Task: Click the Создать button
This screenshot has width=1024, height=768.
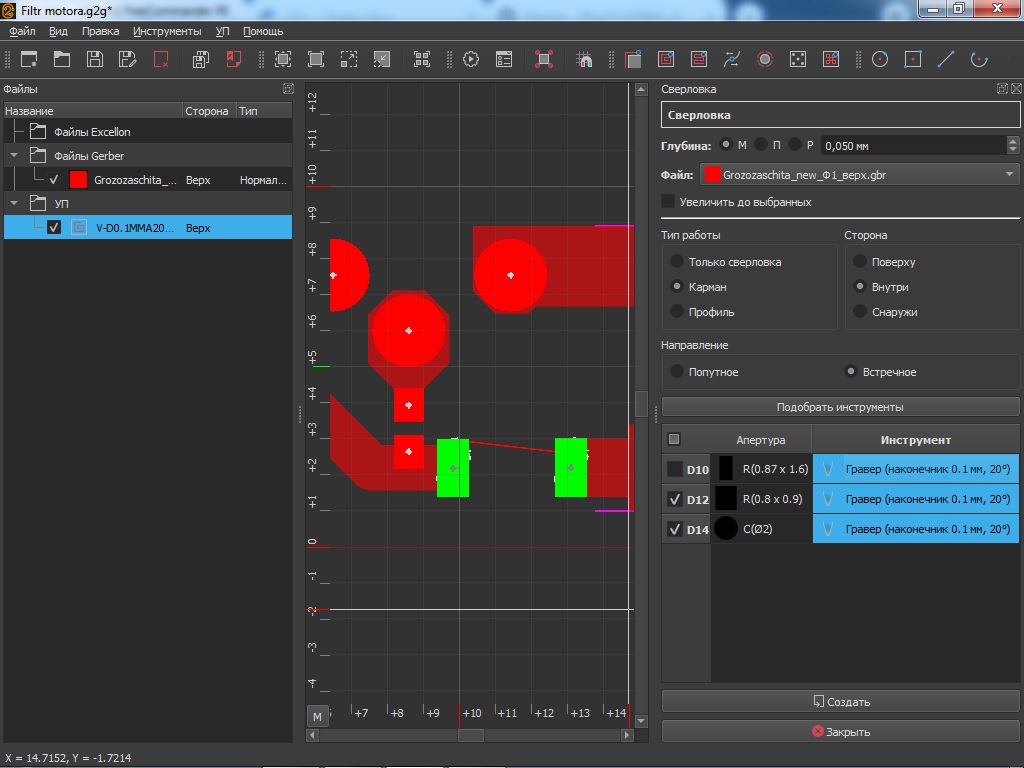Action: coord(840,702)
